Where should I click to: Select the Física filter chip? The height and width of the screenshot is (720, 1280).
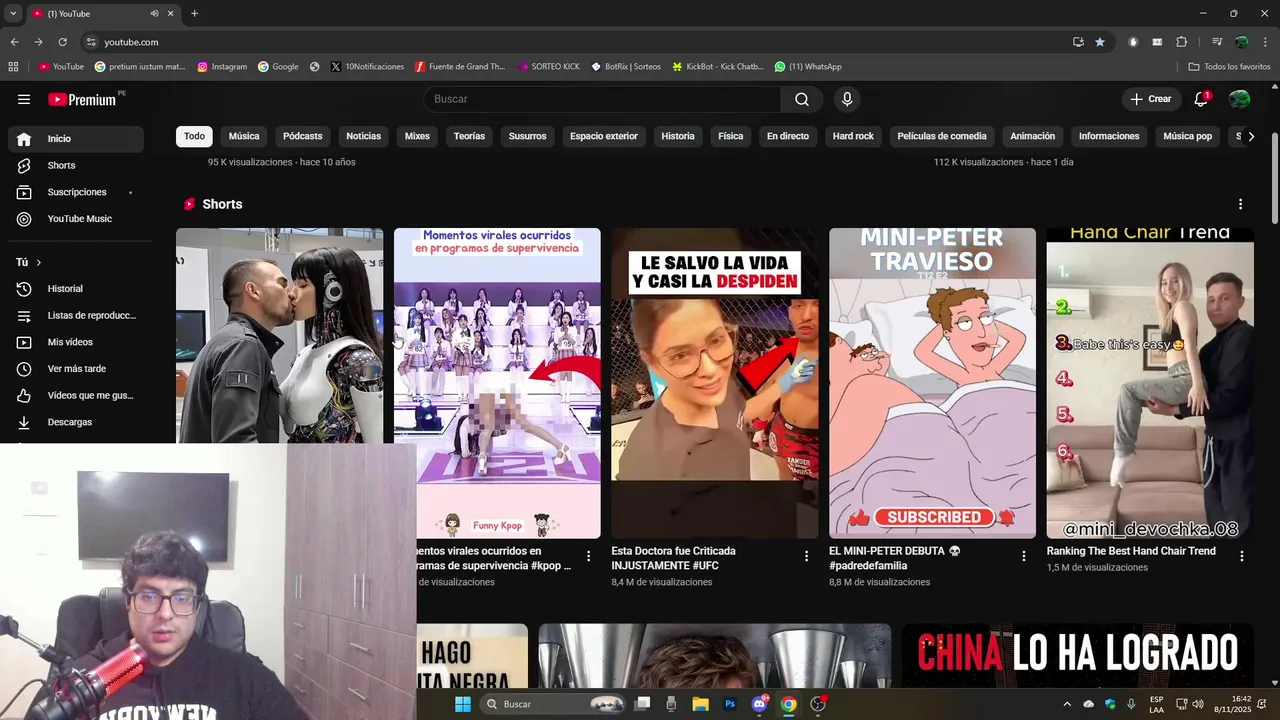731,136
